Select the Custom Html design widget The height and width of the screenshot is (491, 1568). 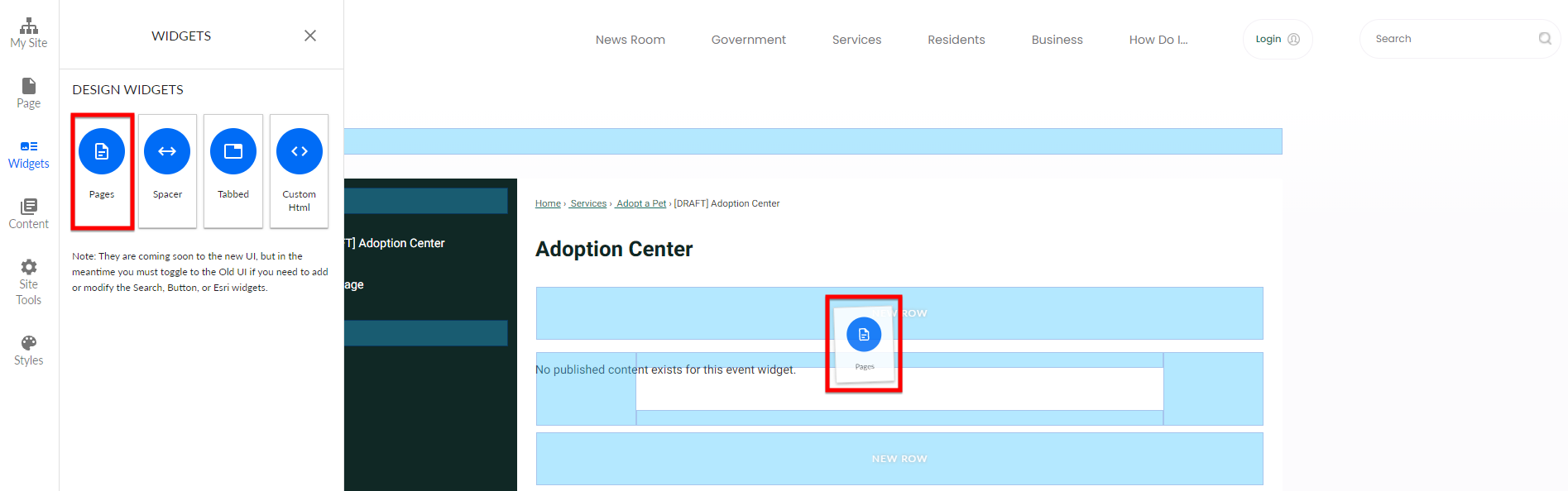pos(300,170)
